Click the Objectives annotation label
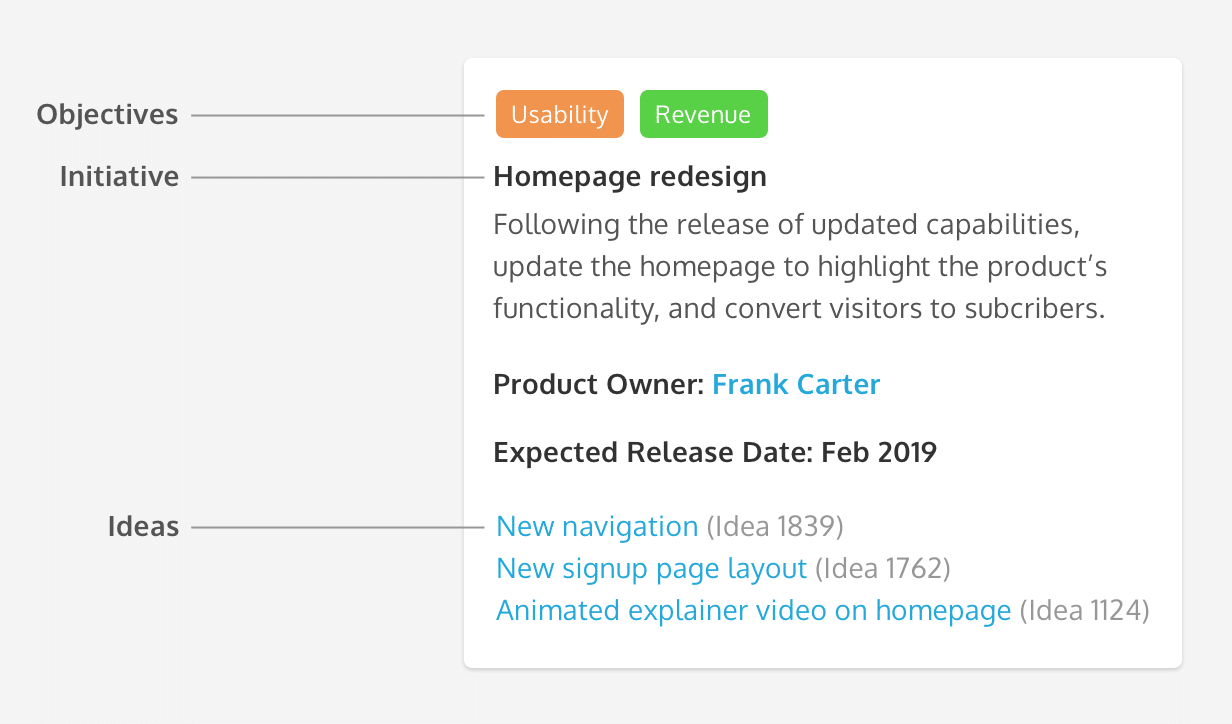Image resolution: width=1232 pixels, height=724 pixels. point(107,115)
